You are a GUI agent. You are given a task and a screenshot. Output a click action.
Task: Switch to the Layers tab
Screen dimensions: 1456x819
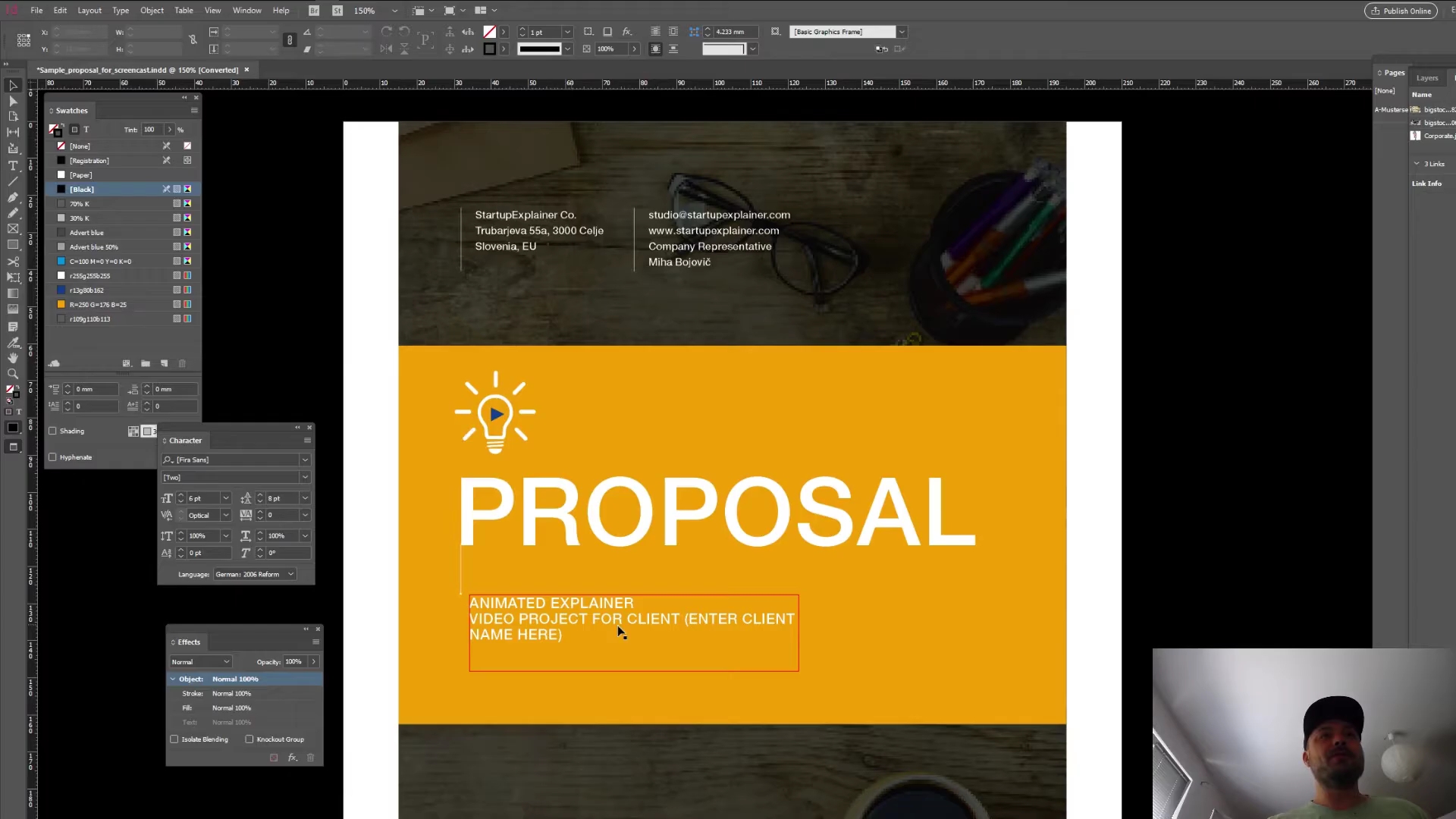tap(1427, 78)
